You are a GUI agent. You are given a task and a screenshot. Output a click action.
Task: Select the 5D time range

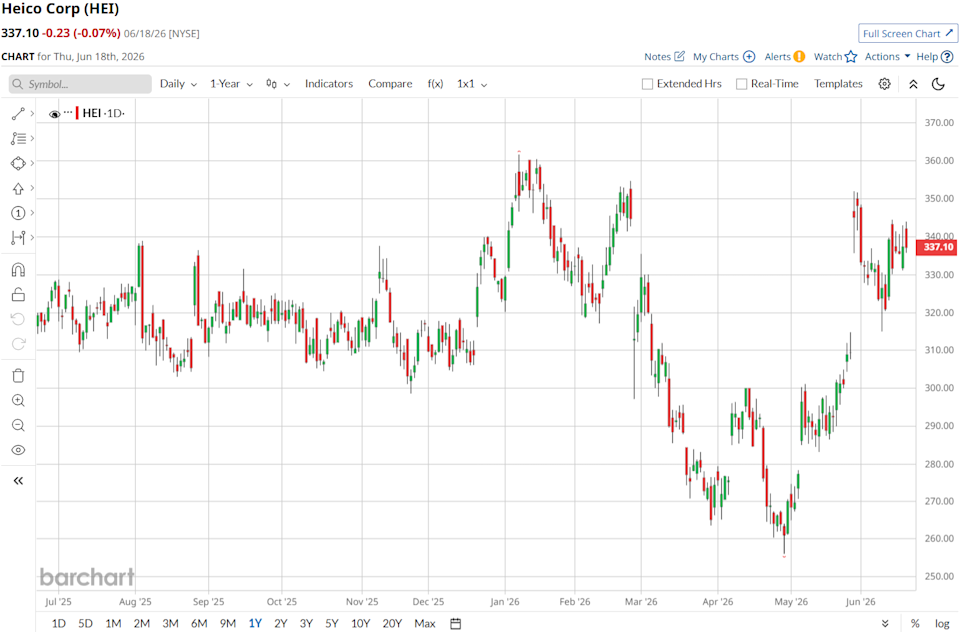[86, 623]
